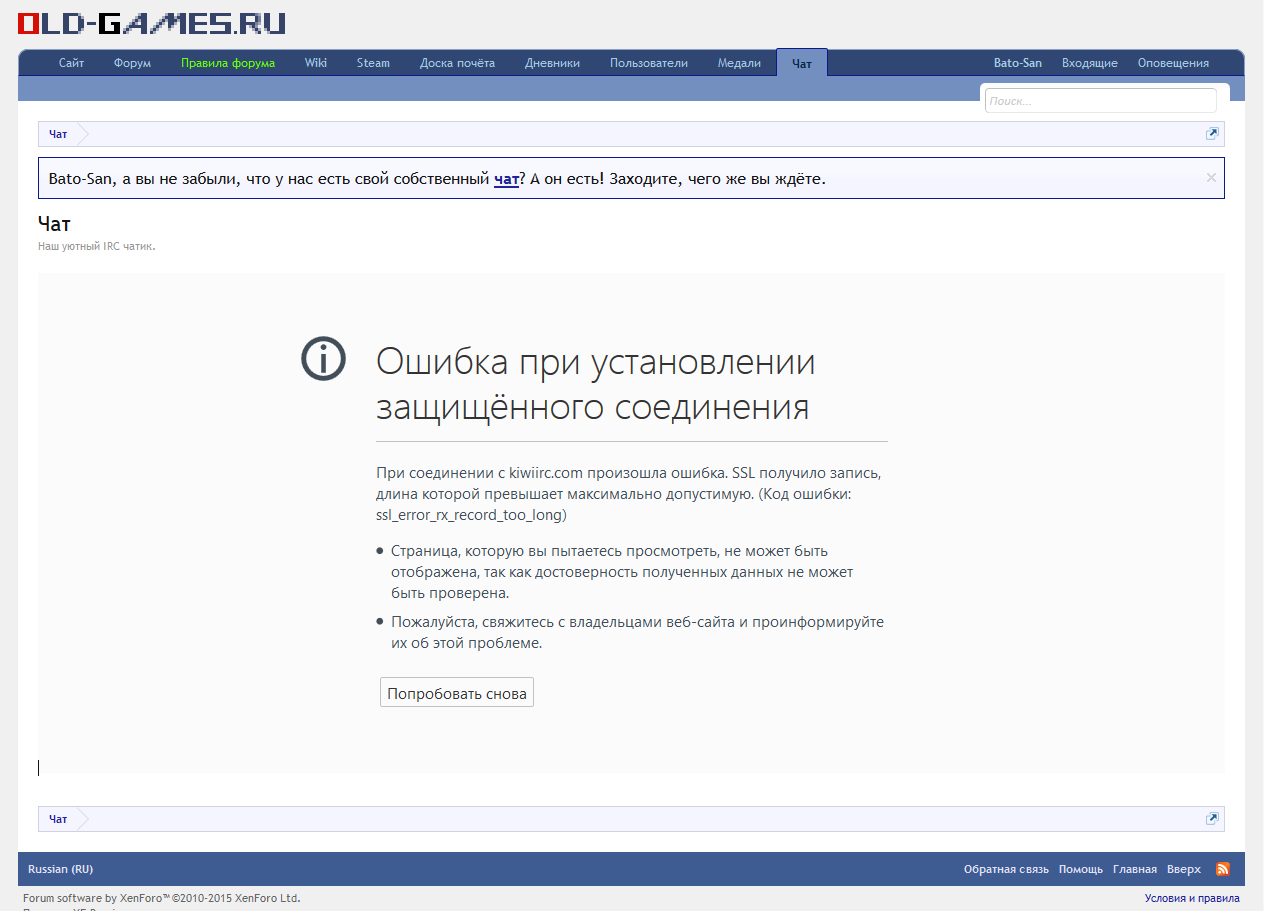
Task: Open the Главная footer link
Action: tap(1135, 869)
